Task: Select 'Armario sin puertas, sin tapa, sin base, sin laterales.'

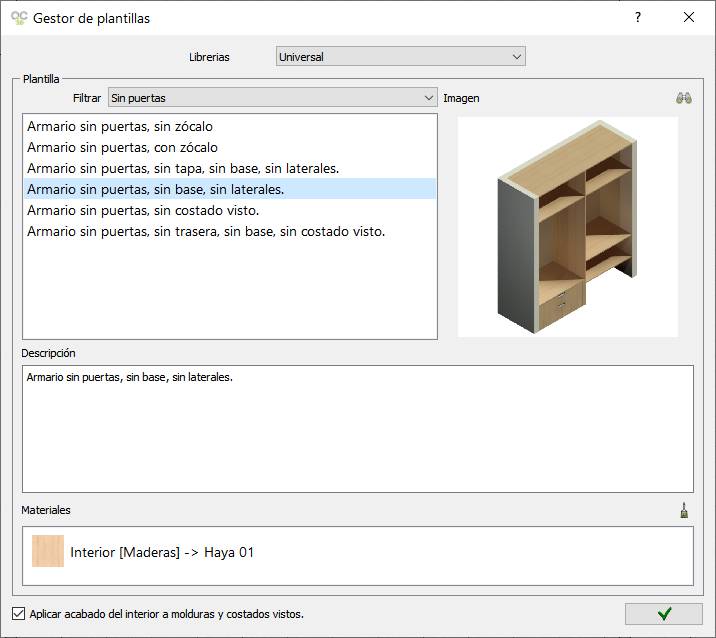Action: pyautogui.click(x=230, y=168)
